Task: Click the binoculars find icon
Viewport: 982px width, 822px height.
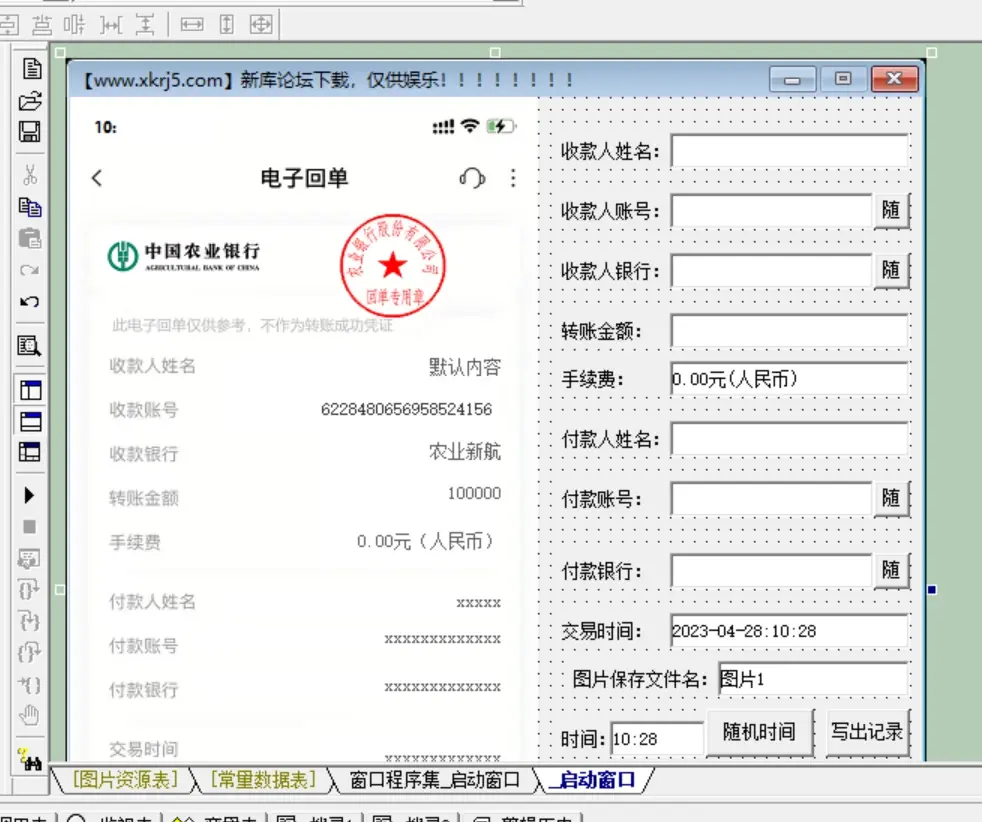Action: 29,759
